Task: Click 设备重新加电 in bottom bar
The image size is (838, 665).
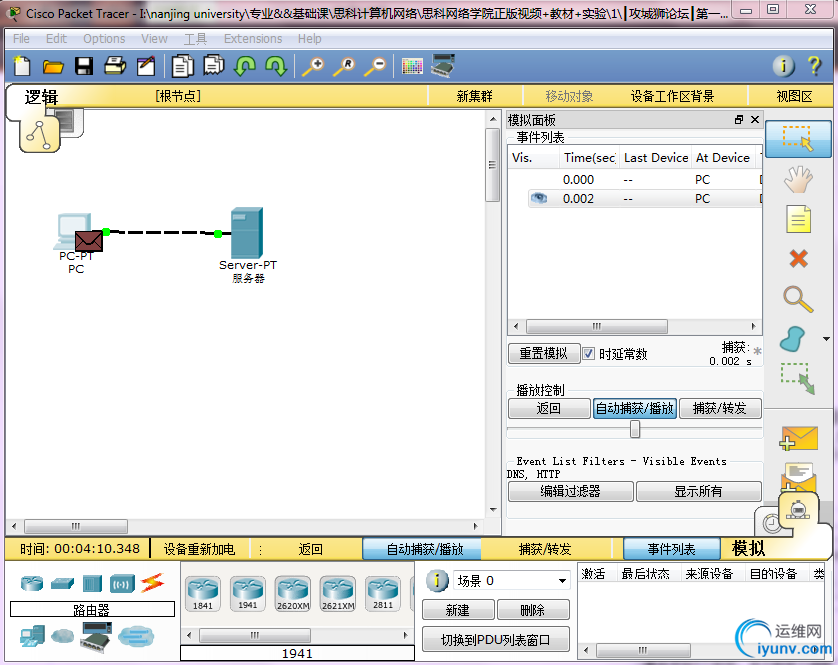Action: point(199,549)
